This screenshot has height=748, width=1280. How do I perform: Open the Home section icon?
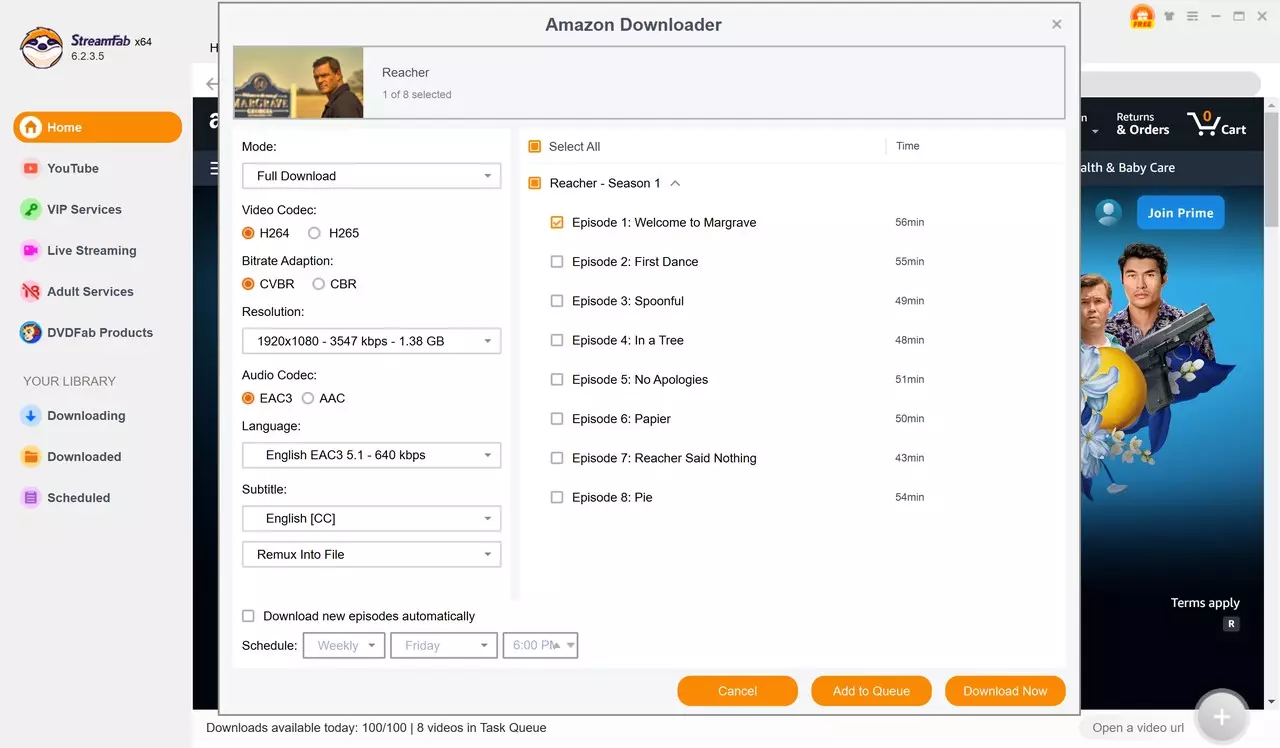tap(31, 127)
